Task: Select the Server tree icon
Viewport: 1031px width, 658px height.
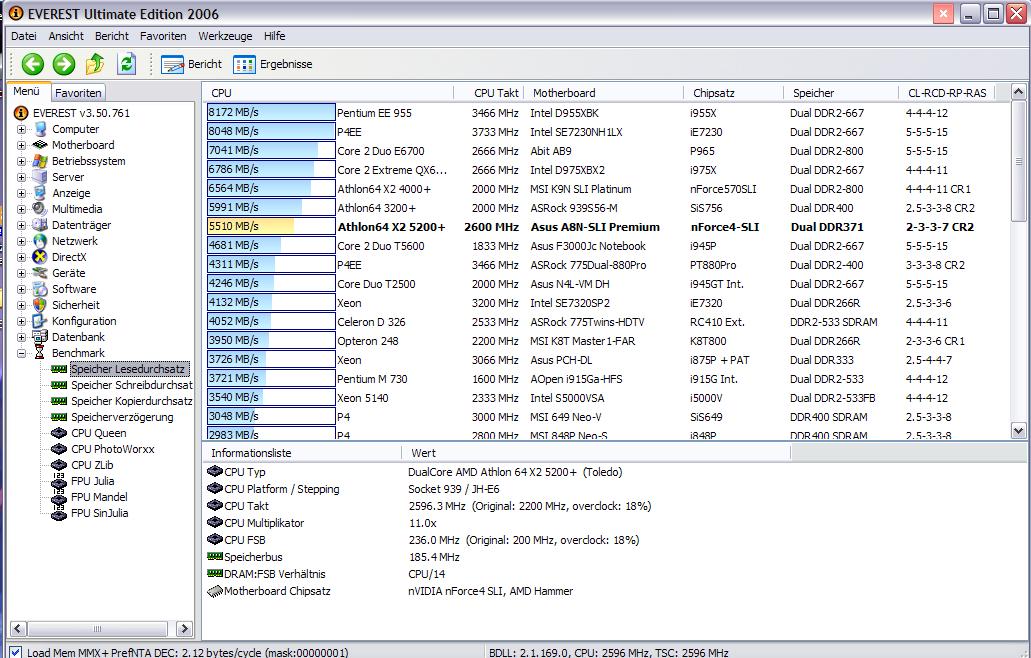Action: (x=41, y=177)
